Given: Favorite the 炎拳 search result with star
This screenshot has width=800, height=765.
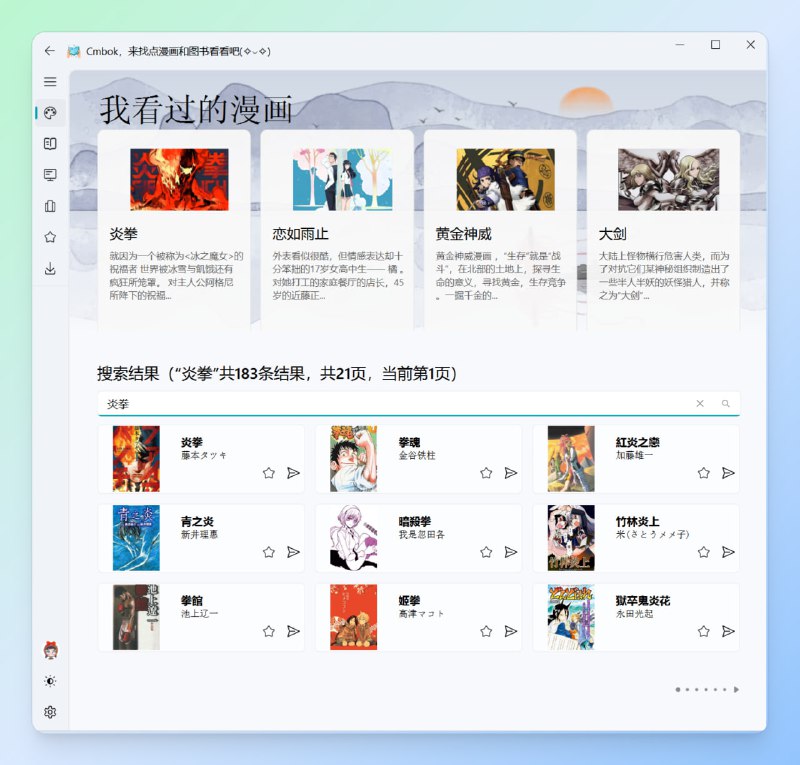Looking at the screenshot, I should tap(269, 473).
